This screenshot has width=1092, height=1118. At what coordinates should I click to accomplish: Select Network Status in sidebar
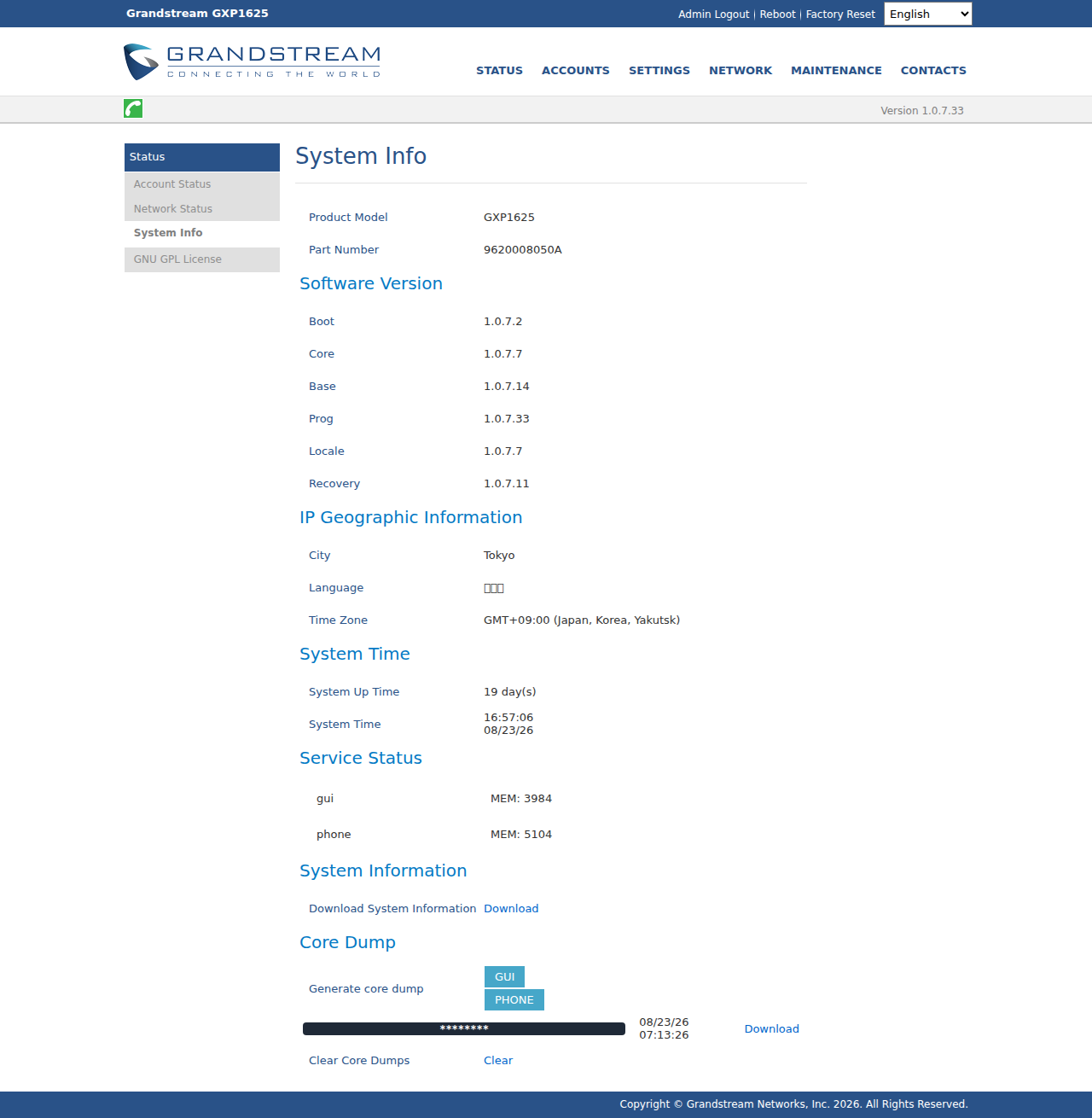point(202,209)
